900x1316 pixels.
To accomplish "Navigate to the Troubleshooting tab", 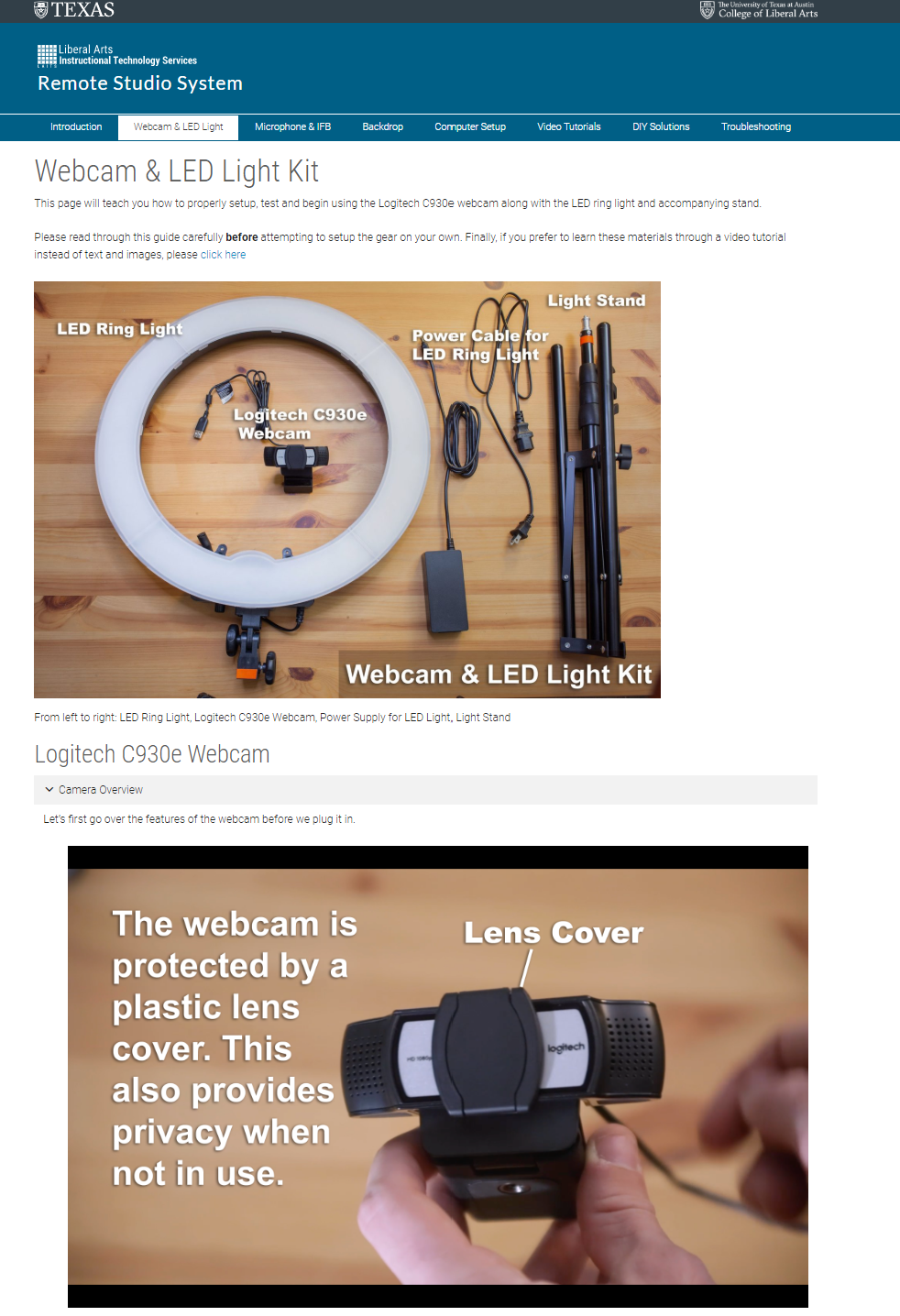I will (756, 127).
